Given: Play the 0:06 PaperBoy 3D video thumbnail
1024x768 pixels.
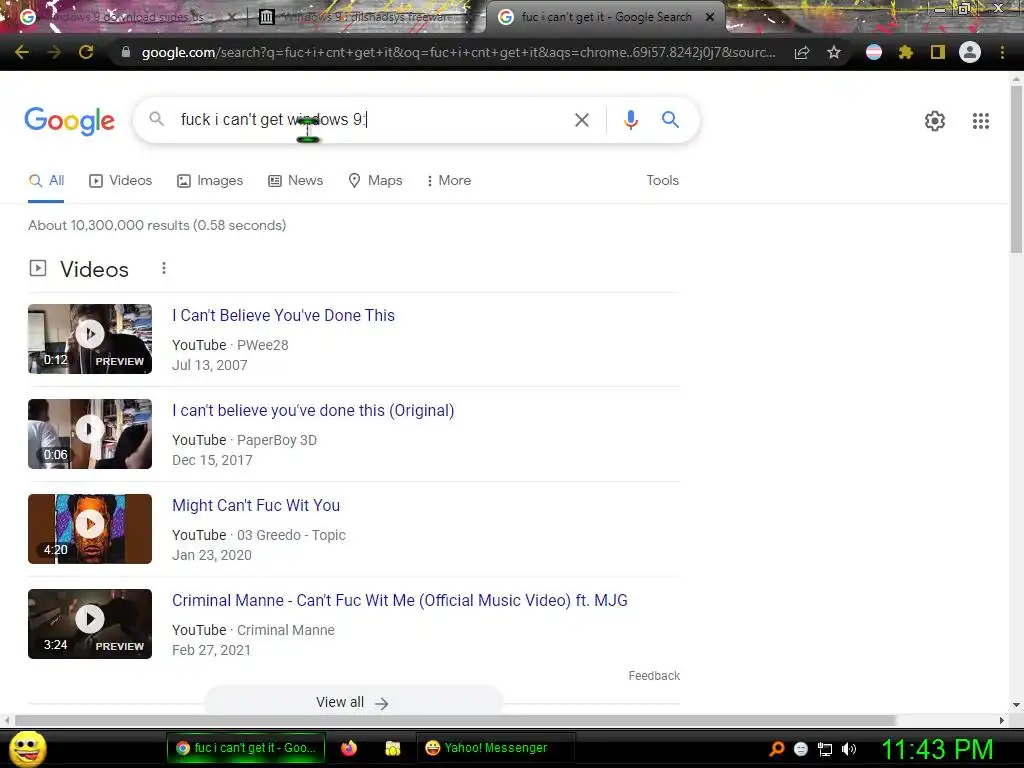Looking at the screenshot, I should pyautogui.click(x=90, y=434).
